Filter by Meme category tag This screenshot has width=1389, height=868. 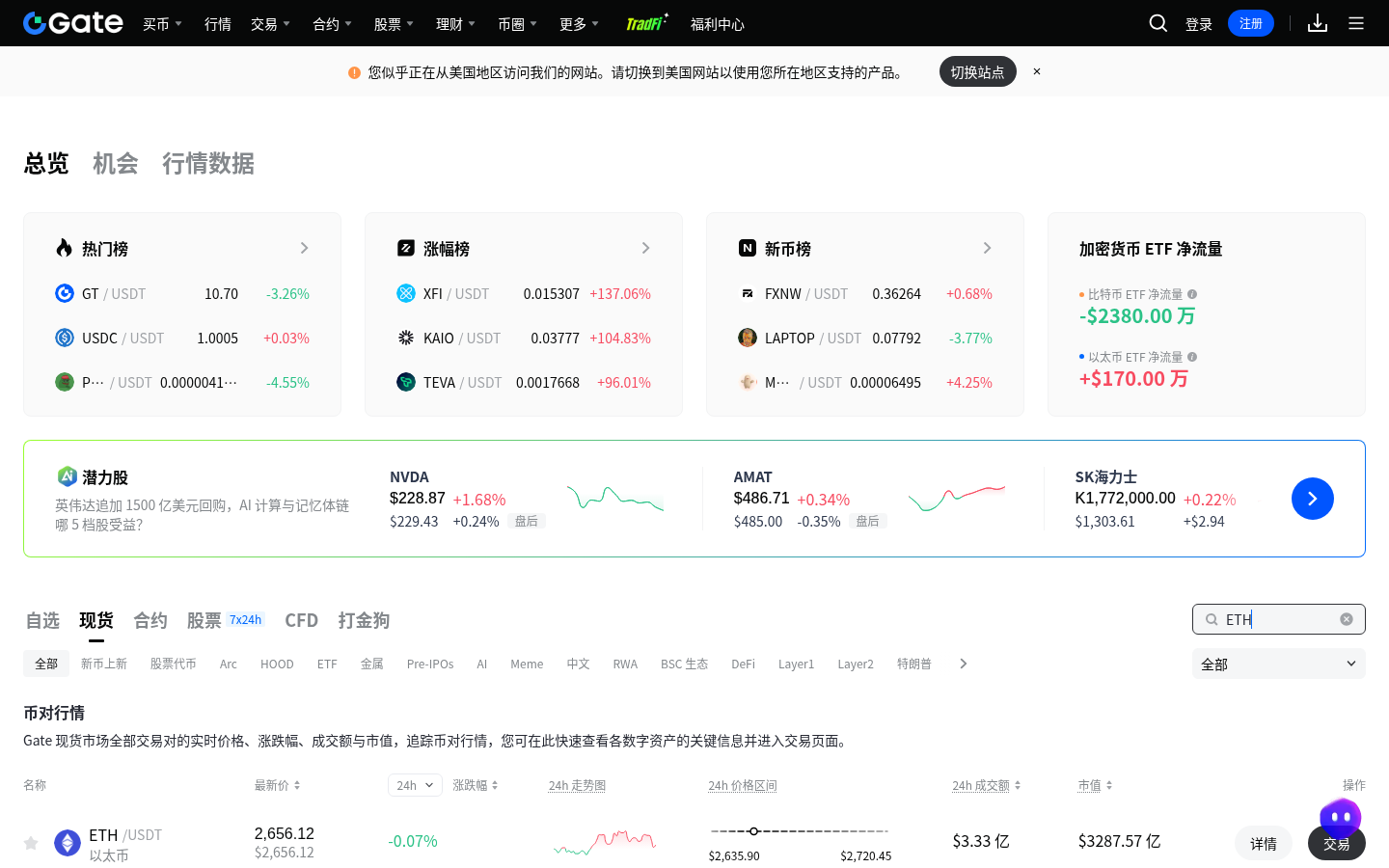coord(527,664)
